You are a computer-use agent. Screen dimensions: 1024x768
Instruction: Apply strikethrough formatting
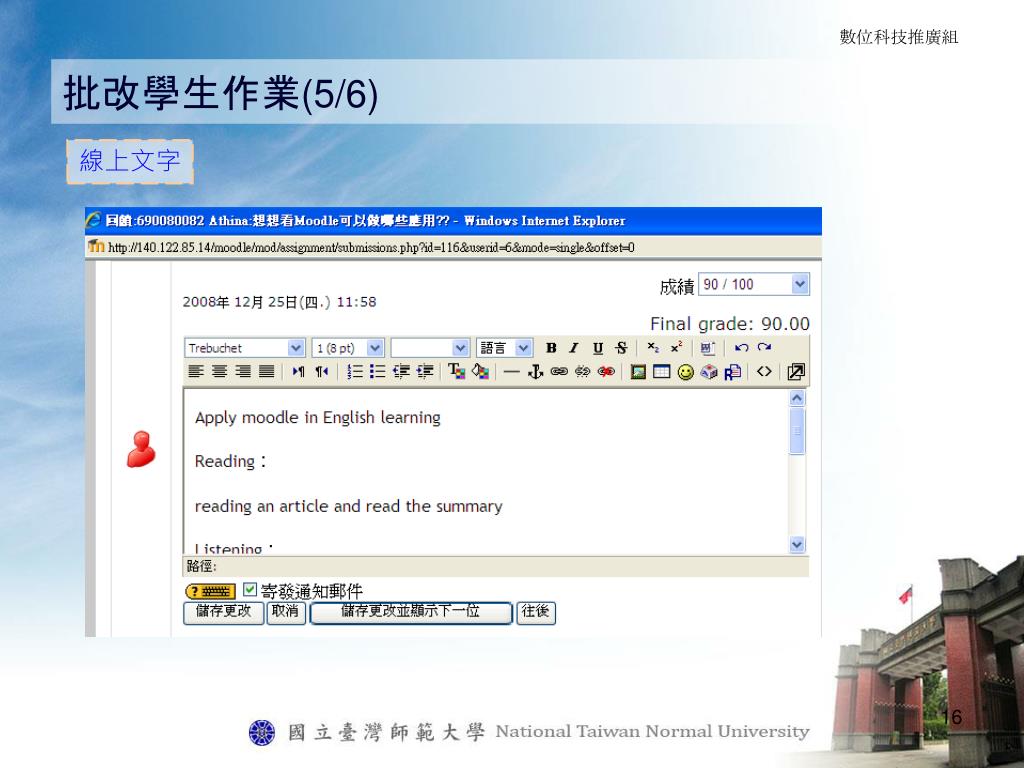click(621, 348)
